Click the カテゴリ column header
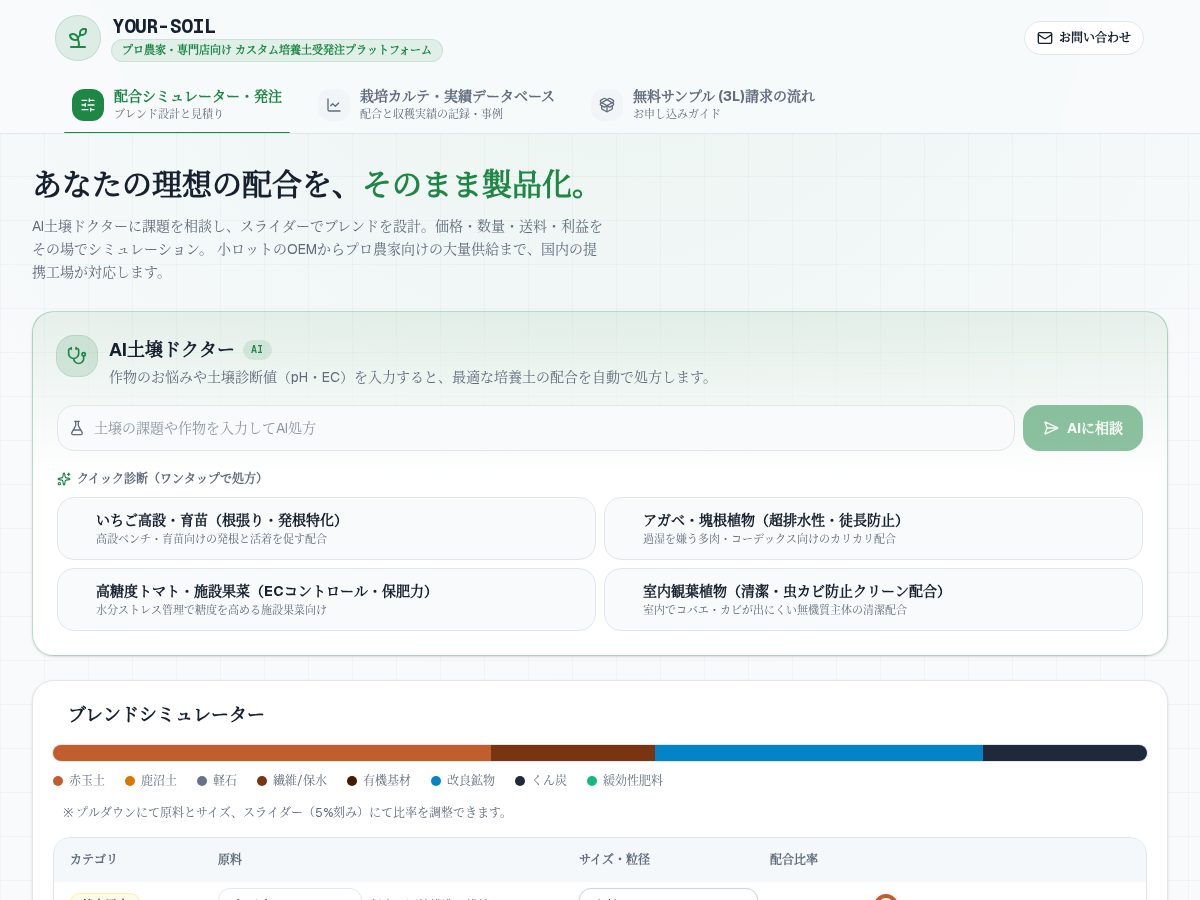The height and width of the screenshot is (900, 1200). [93, 859]
